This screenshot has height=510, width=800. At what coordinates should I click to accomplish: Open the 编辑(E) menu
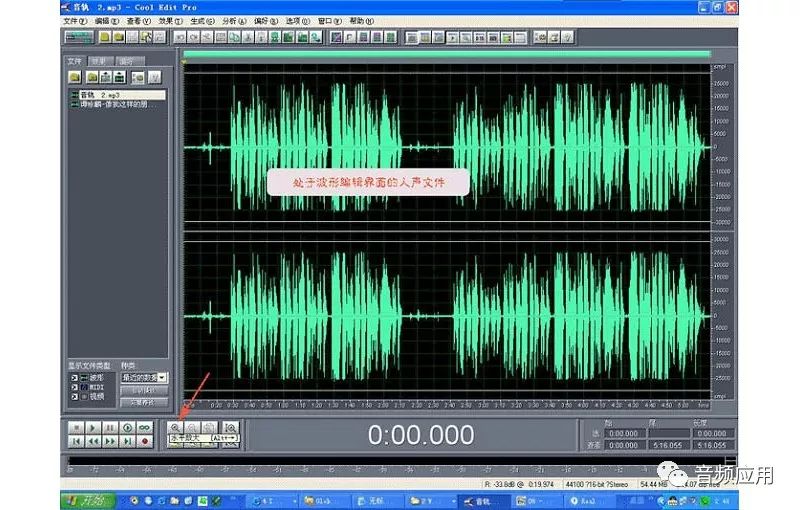[107, 21]
